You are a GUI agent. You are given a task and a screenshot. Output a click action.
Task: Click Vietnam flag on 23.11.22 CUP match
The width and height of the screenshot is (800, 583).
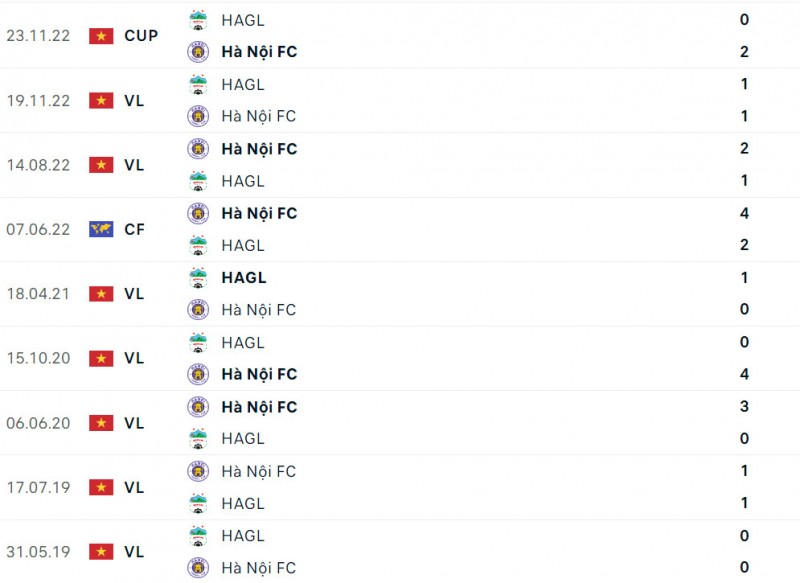point(101,36)
